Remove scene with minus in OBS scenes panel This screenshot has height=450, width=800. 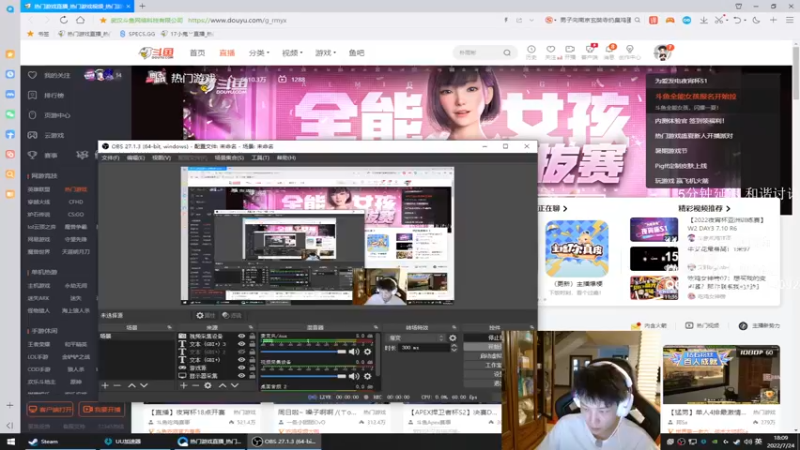[x=117, y=386]
